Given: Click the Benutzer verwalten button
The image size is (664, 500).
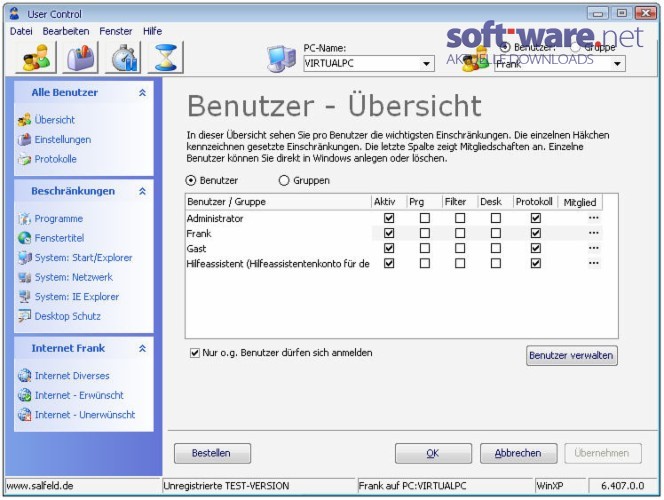Looking at the screenshot, I should tap(572, 355).
